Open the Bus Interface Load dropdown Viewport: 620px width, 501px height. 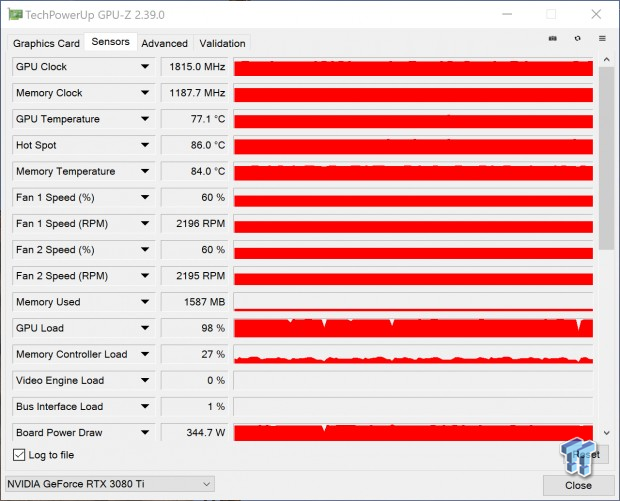145,406
